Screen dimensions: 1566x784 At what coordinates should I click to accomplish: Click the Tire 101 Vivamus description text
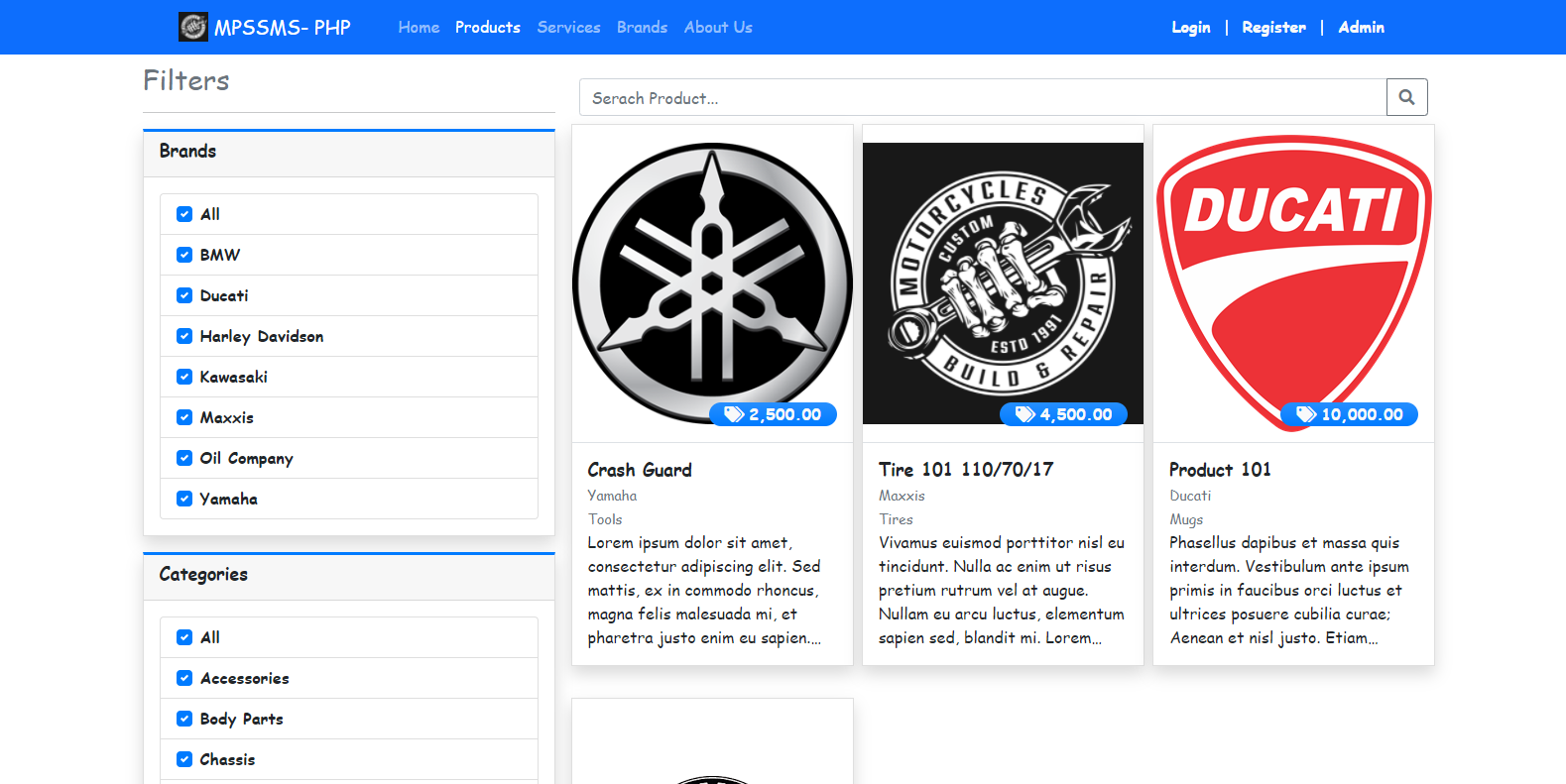click(1002, 591)
